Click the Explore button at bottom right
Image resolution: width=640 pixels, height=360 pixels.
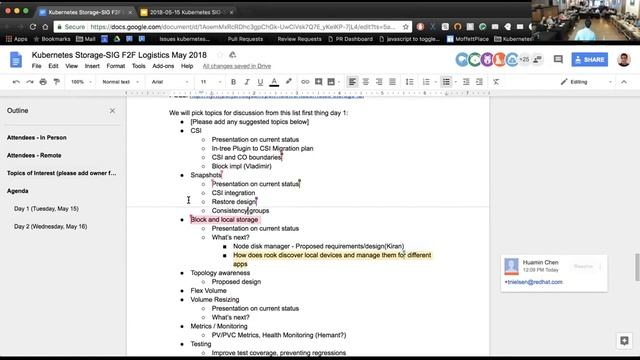tap(624, 340)
